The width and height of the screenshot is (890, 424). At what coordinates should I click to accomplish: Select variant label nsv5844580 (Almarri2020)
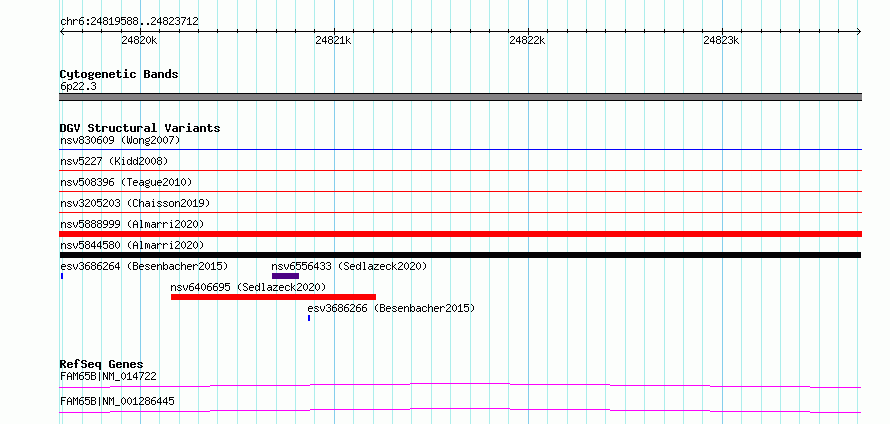[x=132, y=245]
